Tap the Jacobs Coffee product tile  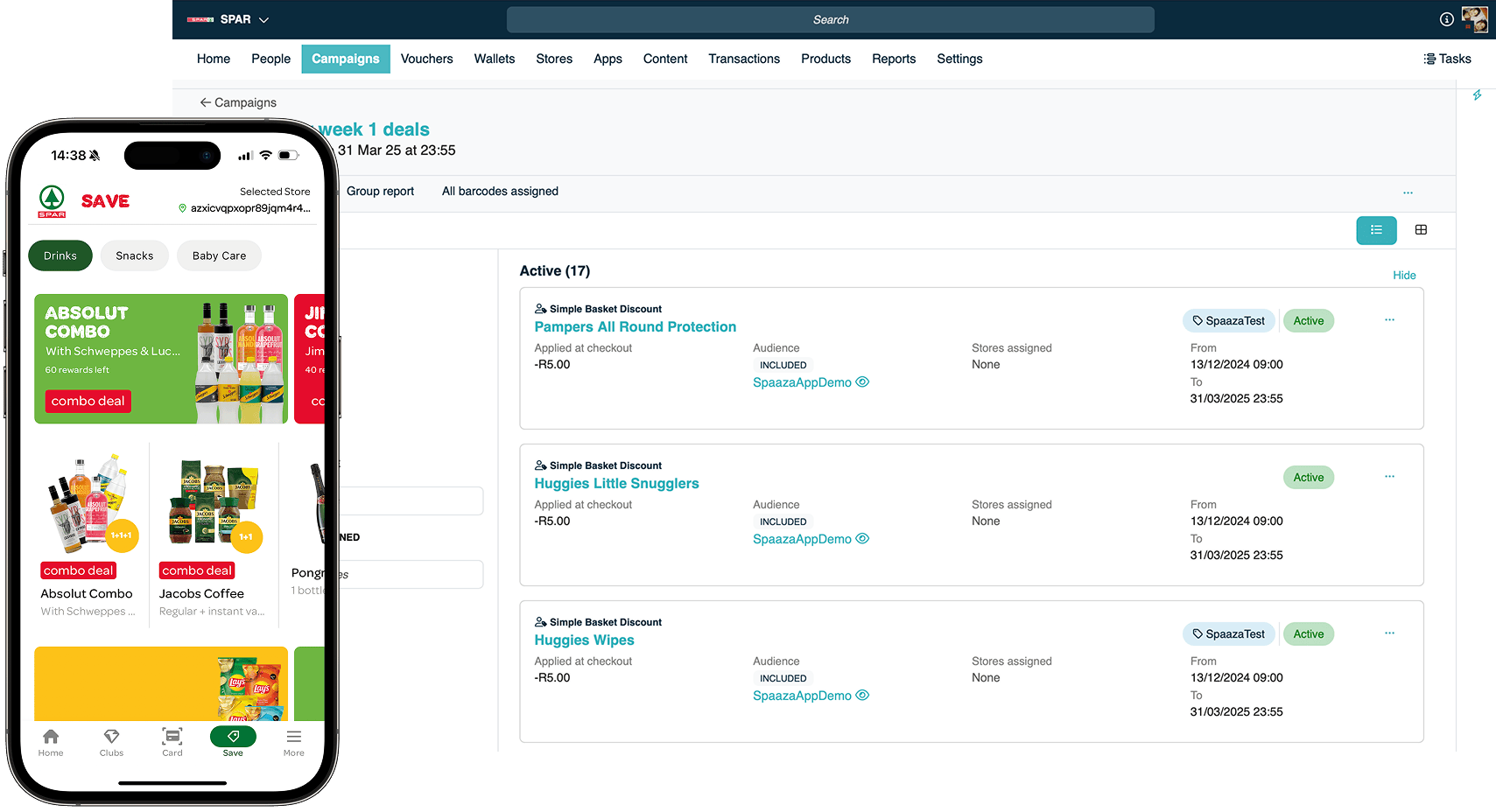pos(214,535)
